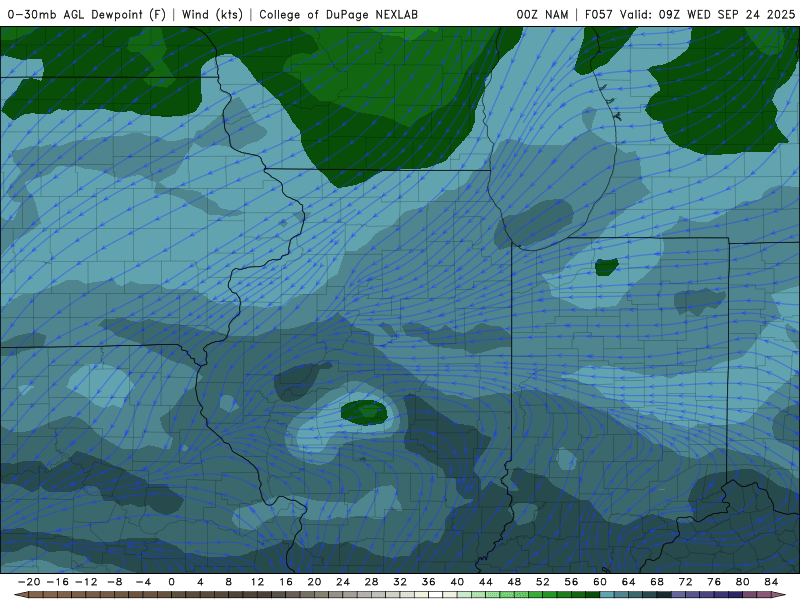Click the 48 legend value
The height and width of the screenshot is (600, 800).
514,582
